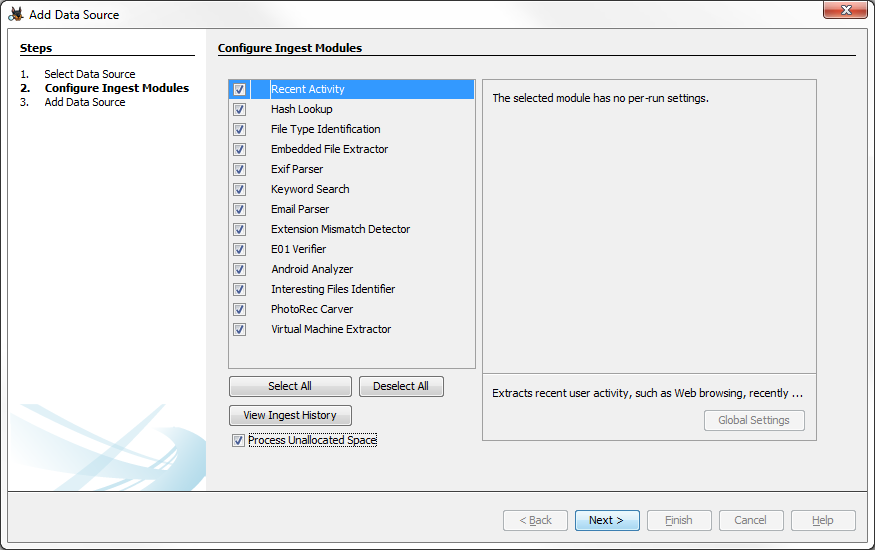Screen dimensions: 875x550
Task: Uncheck Process Unallocated Space
Action: (x=238, y=441)
